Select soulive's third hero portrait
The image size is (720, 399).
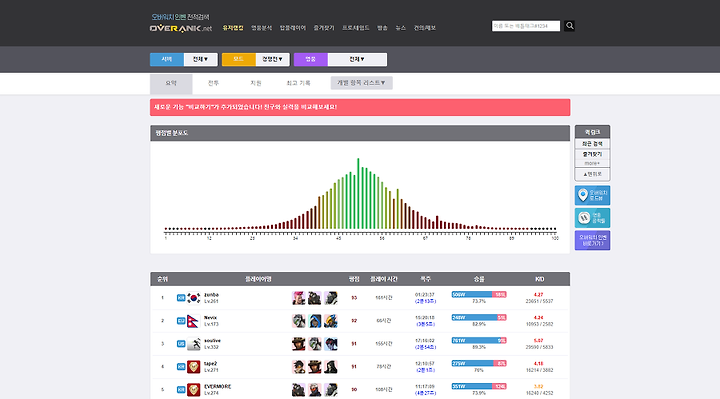coord(331,344)
